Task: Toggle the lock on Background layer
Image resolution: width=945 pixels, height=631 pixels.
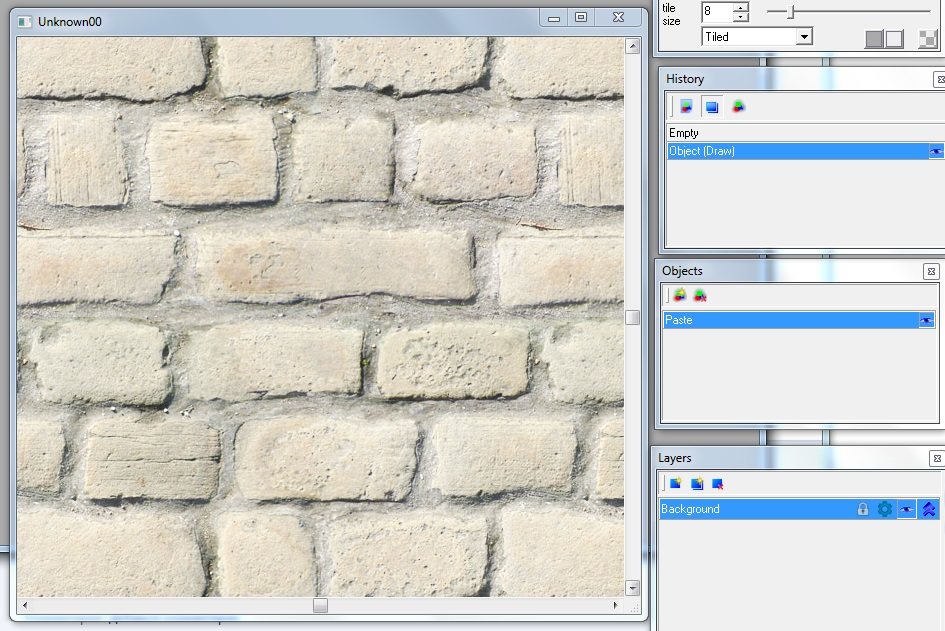Action: coord(863,509)
